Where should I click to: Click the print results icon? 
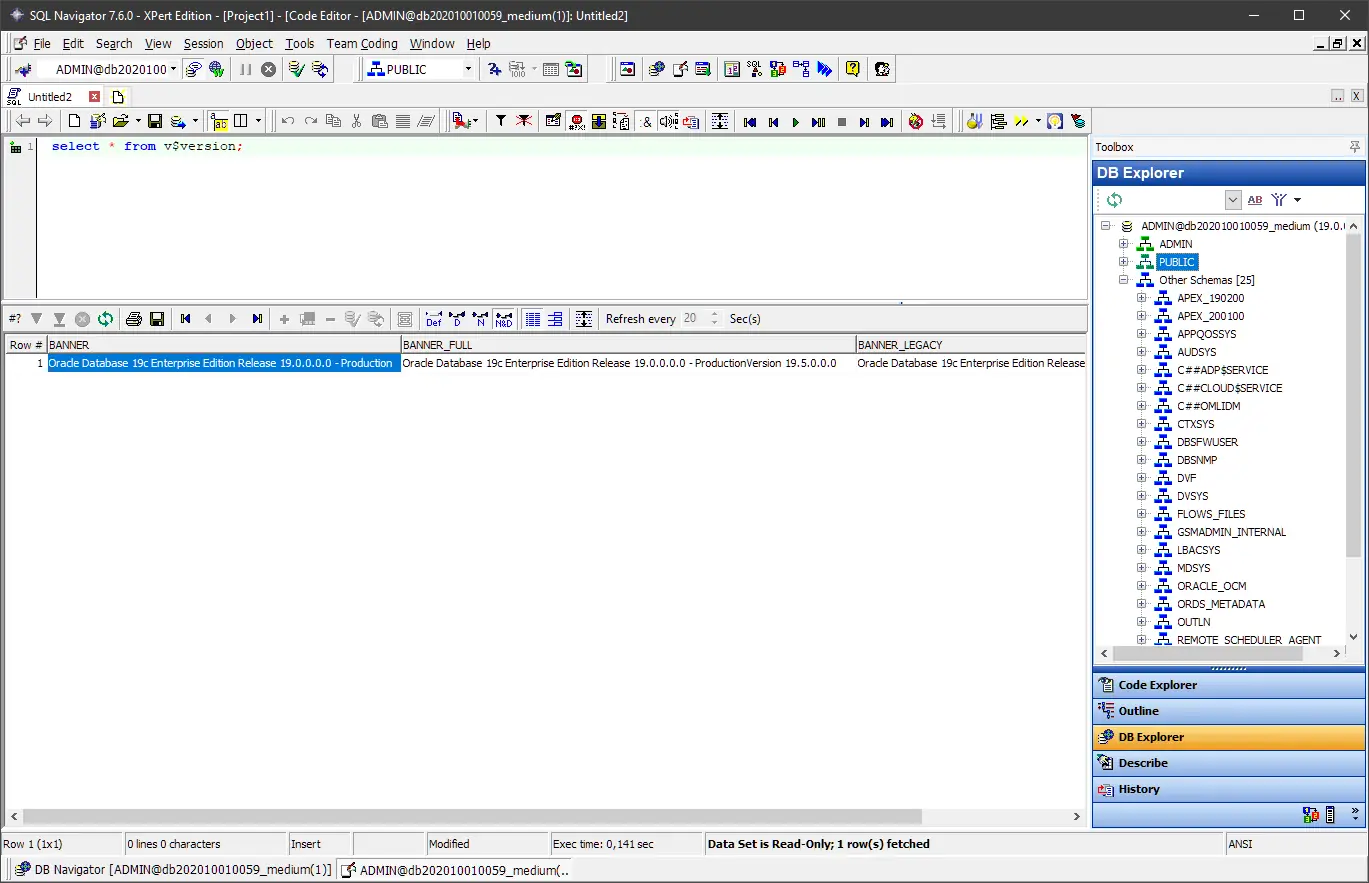(x=133, y=319)
